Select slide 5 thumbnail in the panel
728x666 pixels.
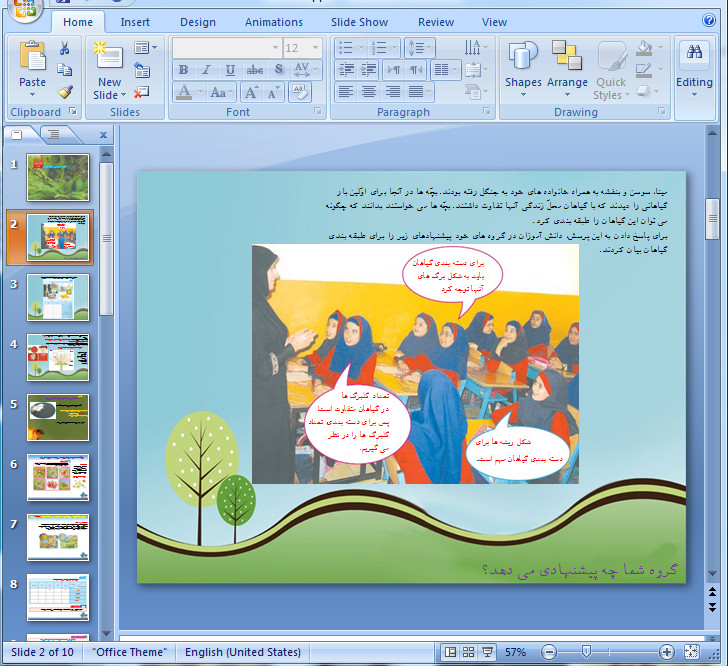58,417
